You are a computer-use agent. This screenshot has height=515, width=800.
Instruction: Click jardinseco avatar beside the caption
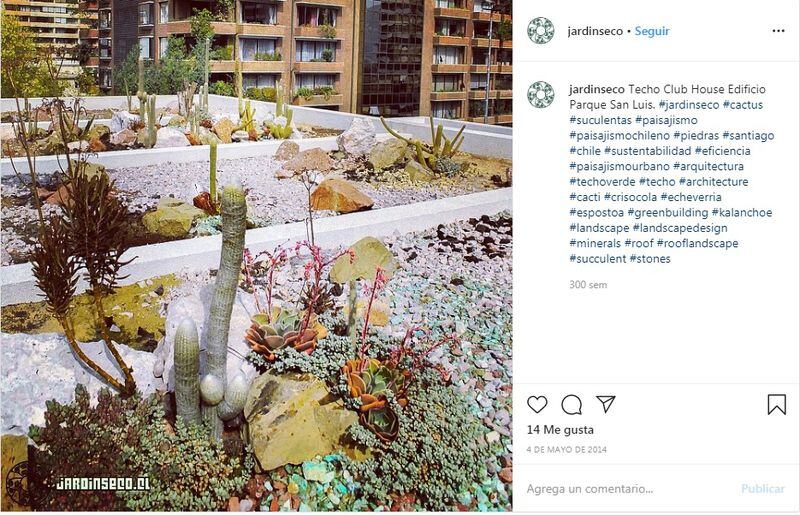coord(541,94)
